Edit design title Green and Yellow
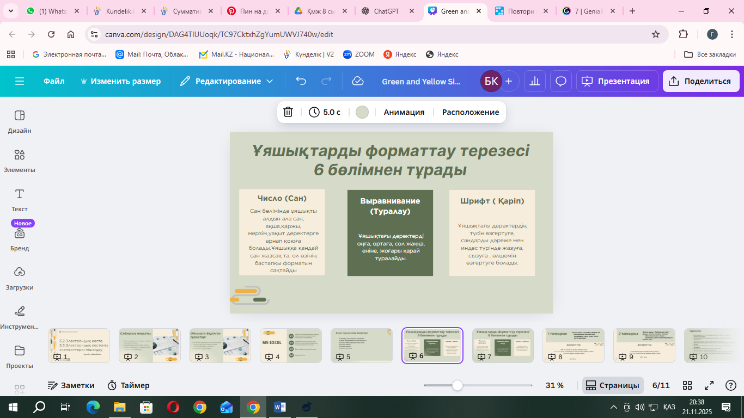 [421, 81]
